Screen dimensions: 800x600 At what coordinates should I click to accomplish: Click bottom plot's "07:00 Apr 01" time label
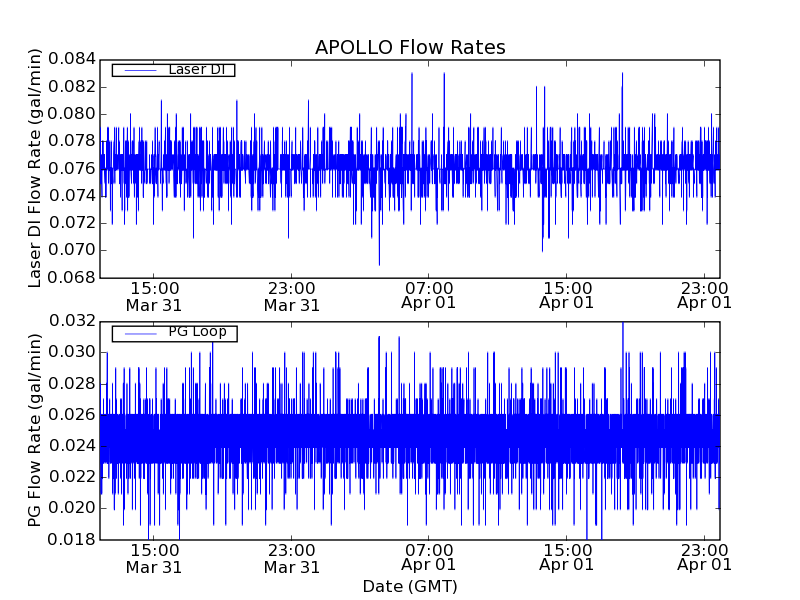tap(429, 557)
